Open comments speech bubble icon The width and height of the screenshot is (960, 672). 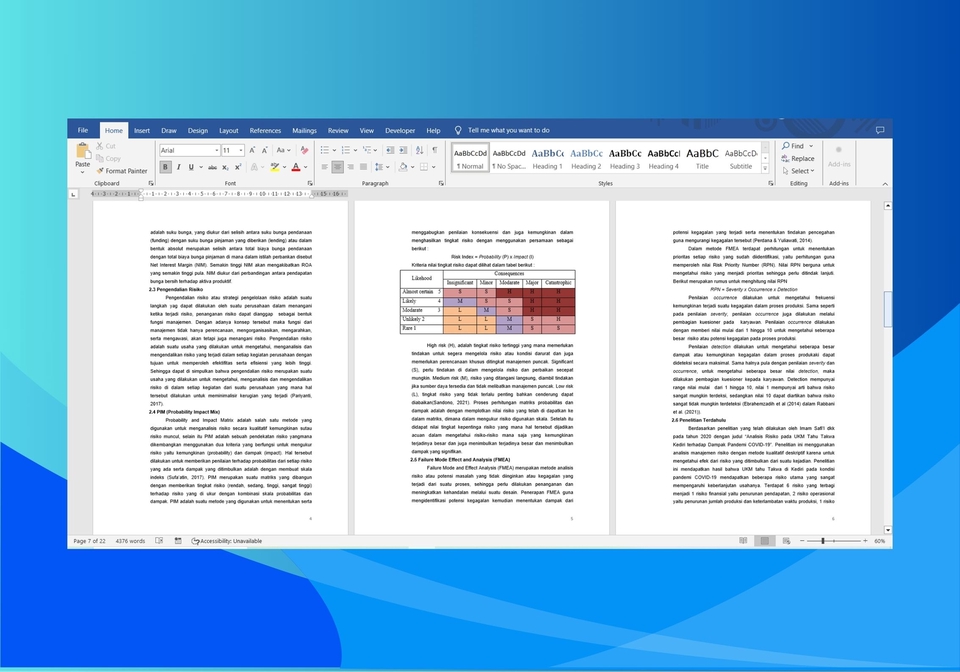point(880,130)
